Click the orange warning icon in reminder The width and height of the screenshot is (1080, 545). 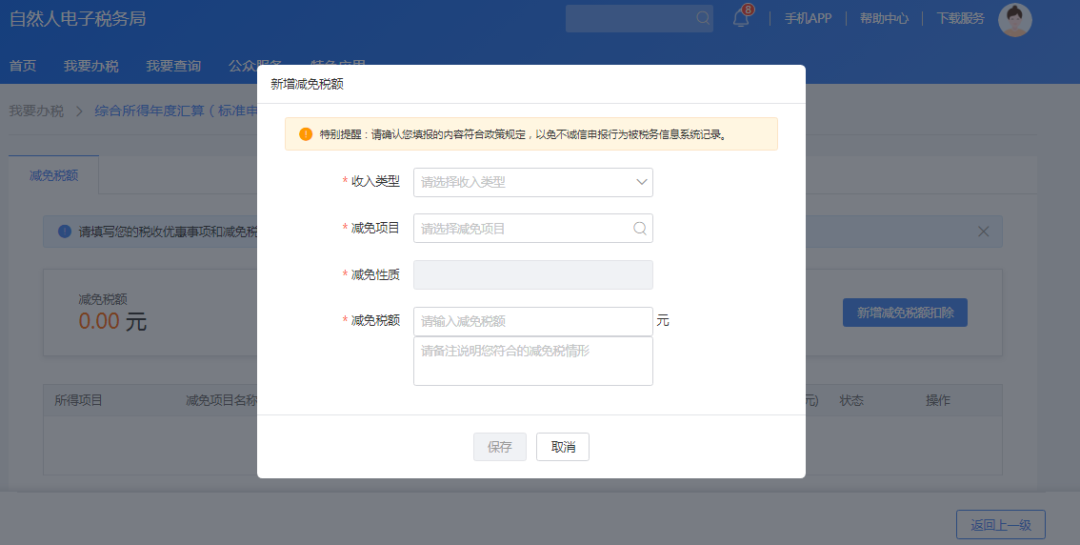coord(306,134)
